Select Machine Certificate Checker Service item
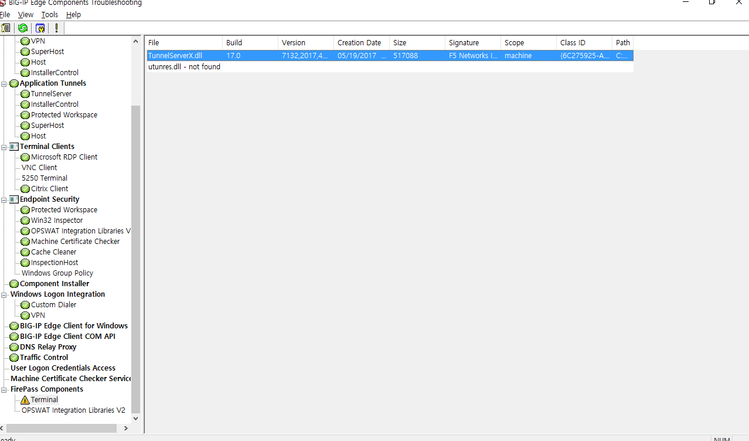749x441 pixels. click(x=70, y=378)
